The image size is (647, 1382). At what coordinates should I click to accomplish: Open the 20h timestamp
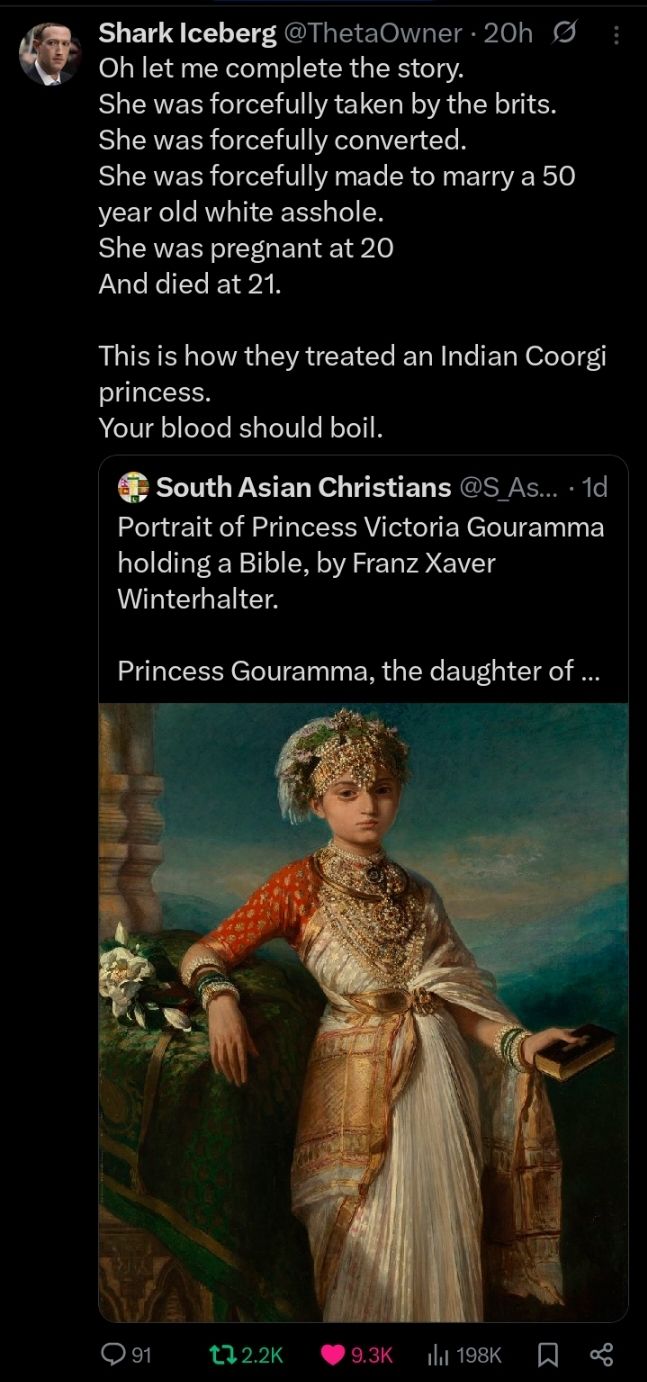point(508,33)
